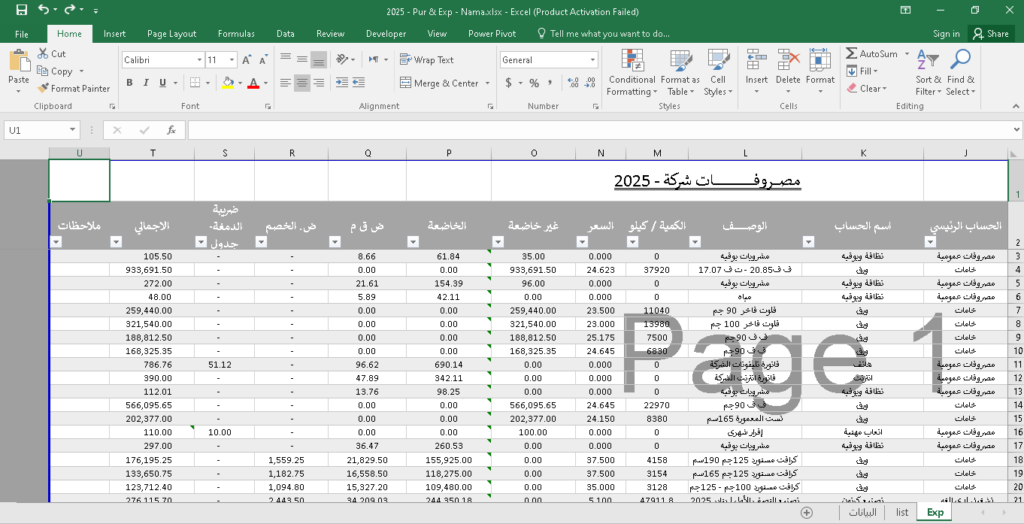Switch to the Power Pivot tab
The width and height of the screenshot is (1024, 524).
[492, 34]
